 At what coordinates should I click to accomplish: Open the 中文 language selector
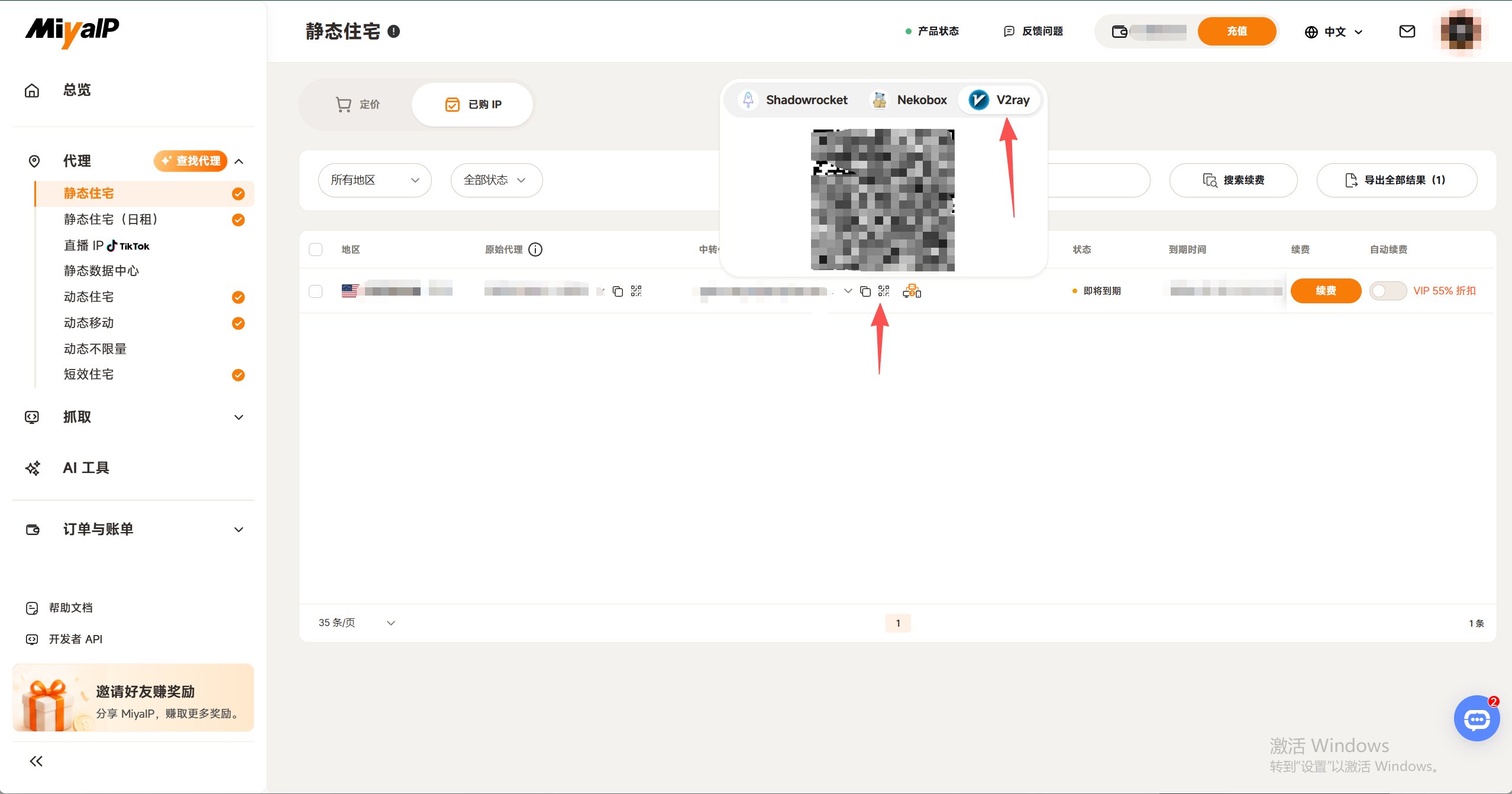pyautogui.click(x=1335, y=32)
